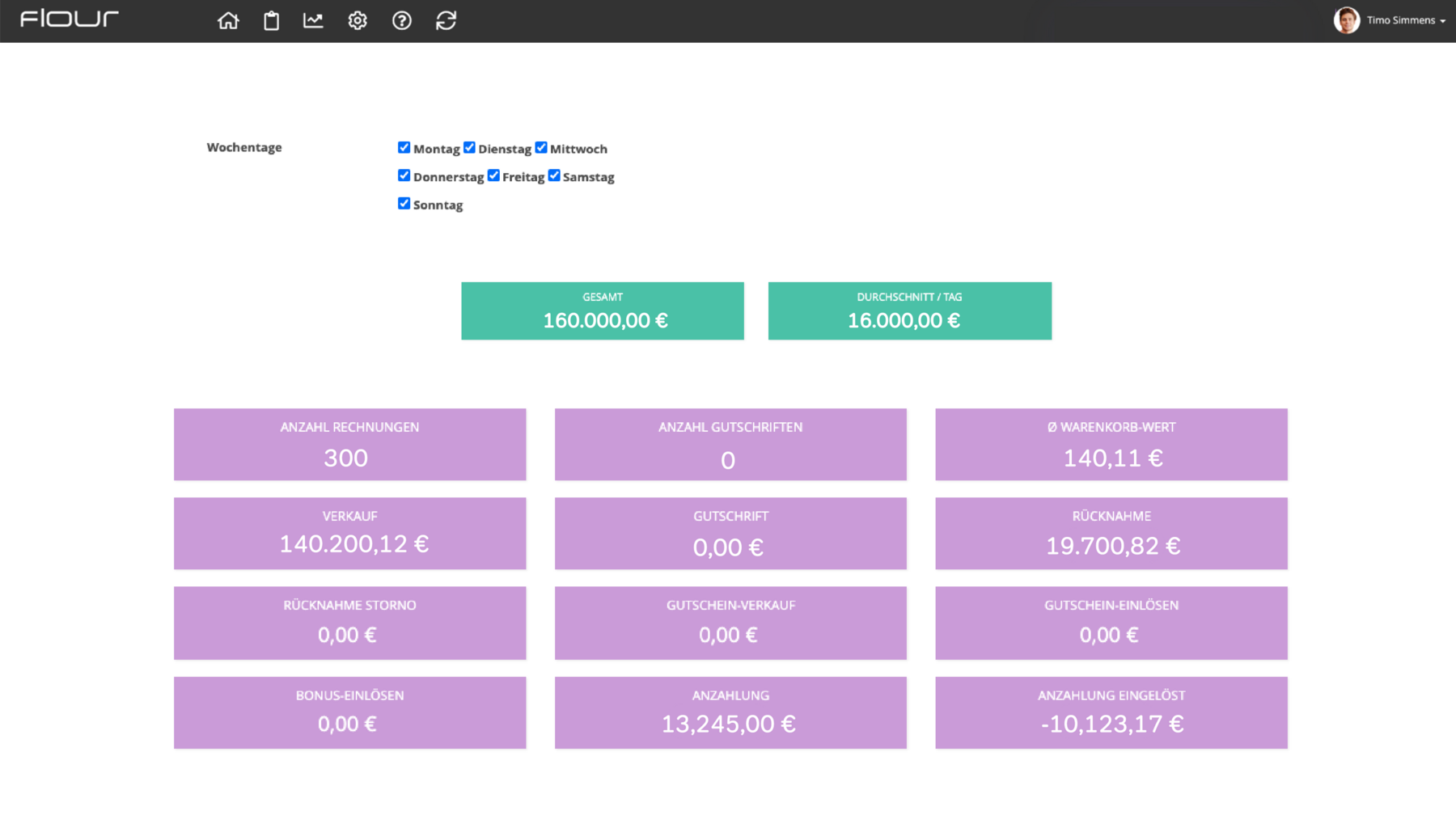Select the Rücknahme tile
The image size is (1456, 828).
click(x=1111, y=533)
